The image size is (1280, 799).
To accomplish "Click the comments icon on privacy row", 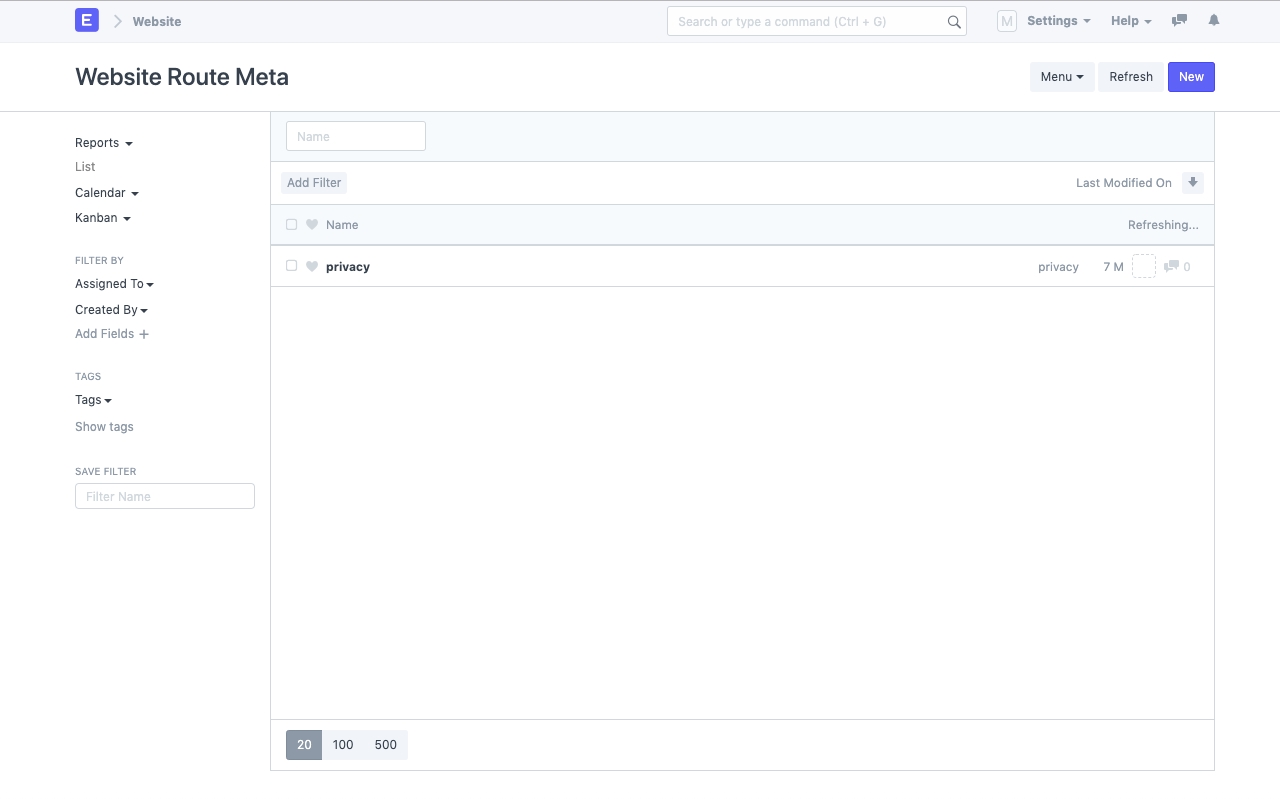I will click(x=1171, y=266).
